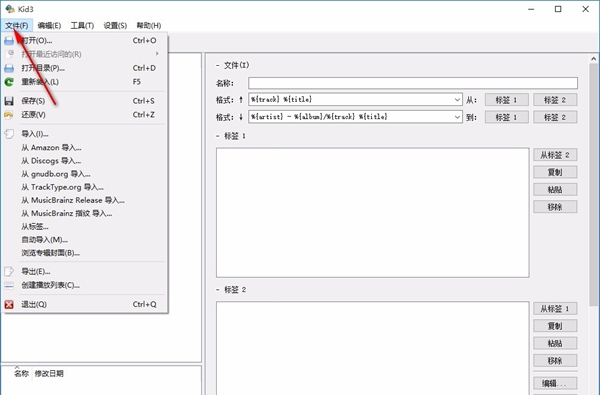This screenshot has width=600, height=395.
Task: Expand 打开最近访问的(R) submenu arrow
Action: coord(157,54)
